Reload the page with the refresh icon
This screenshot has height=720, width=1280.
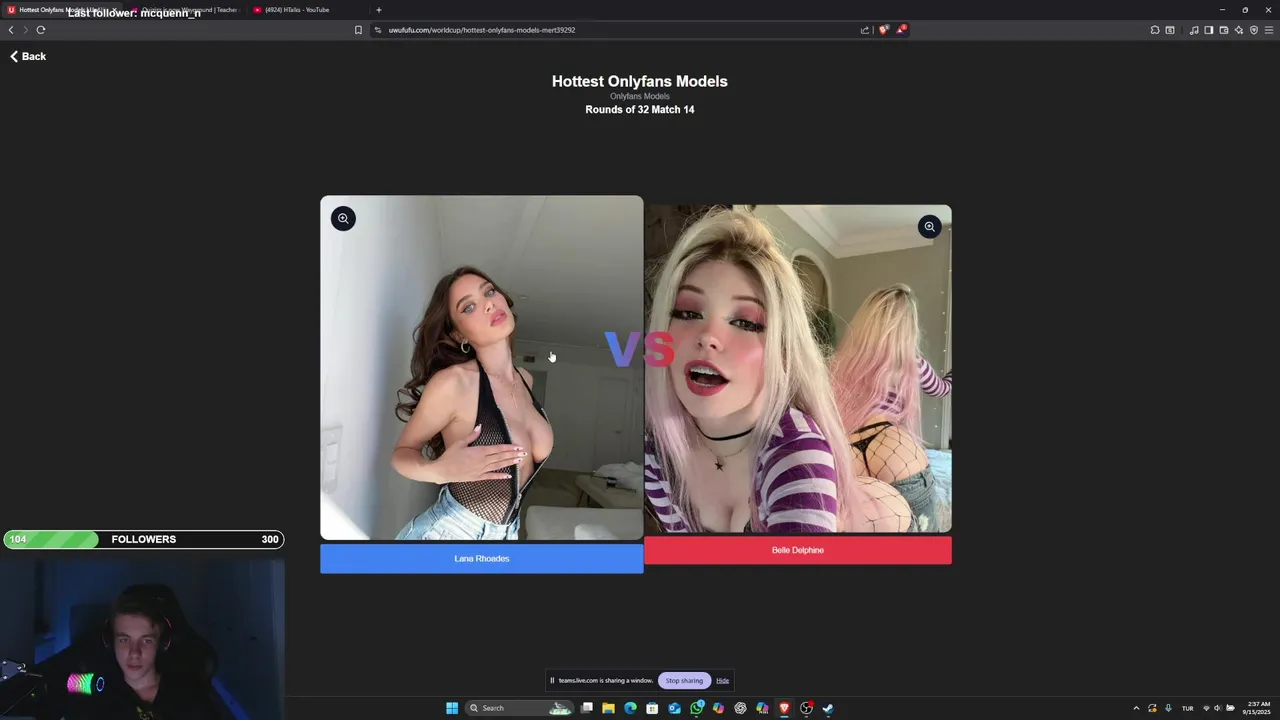(x=41, y=30)
